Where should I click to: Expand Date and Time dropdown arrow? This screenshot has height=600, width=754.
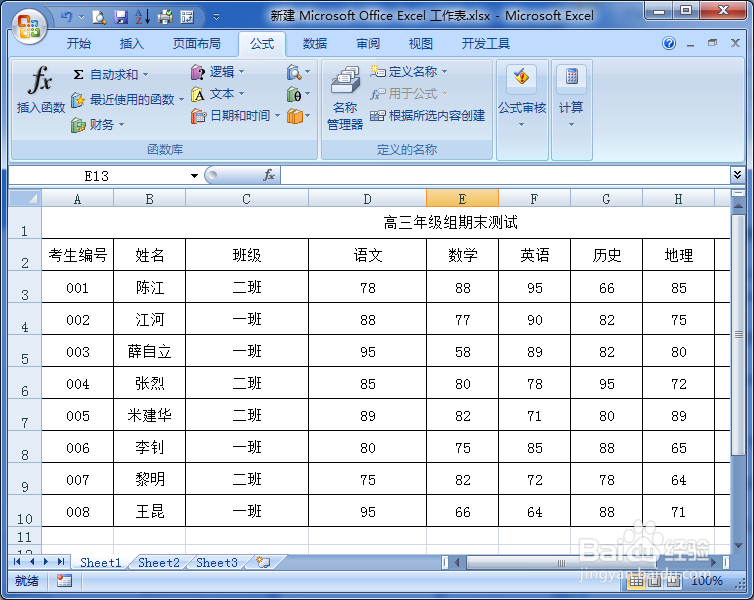tap(277, 116)
